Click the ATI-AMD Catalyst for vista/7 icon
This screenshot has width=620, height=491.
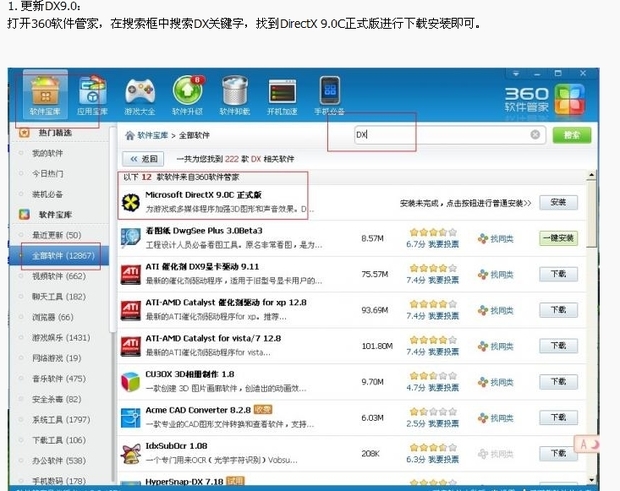pyautogui.click(x=131, y=346)
